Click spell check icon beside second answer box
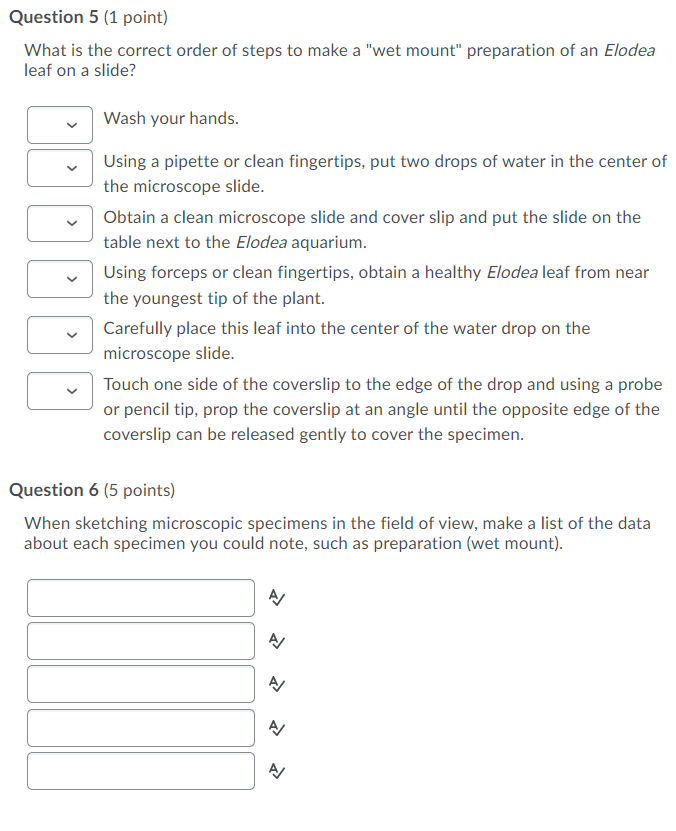The image size is (676, 831). point(277,641)
